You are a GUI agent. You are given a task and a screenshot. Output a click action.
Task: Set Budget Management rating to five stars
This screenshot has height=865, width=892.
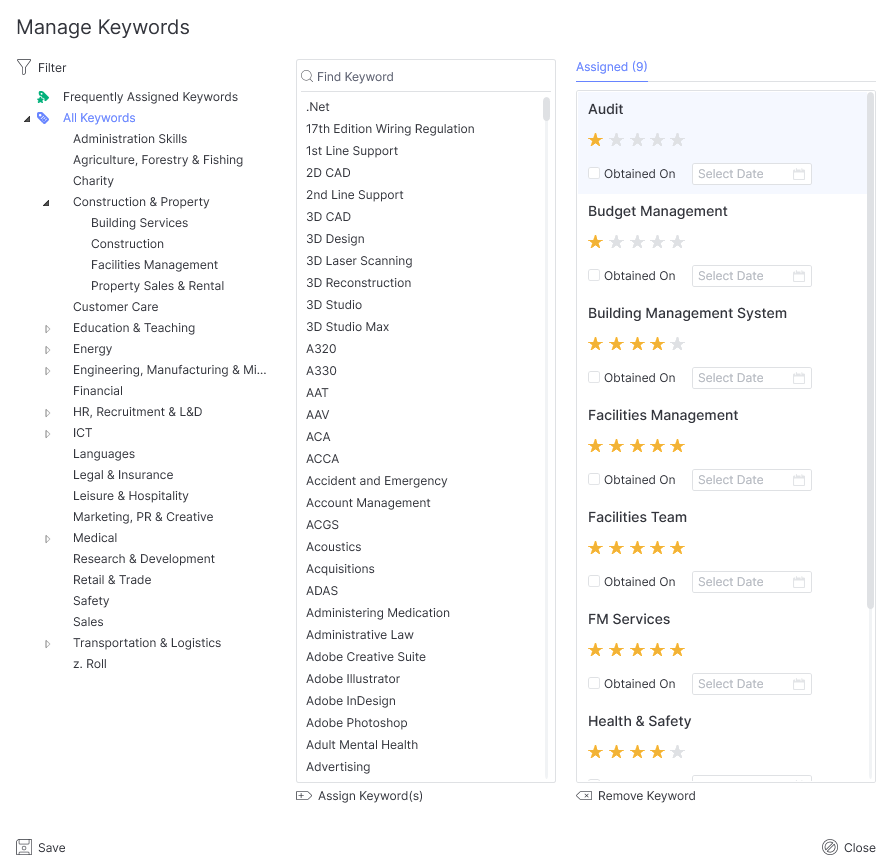pyautogui.click(x=677, y=242)
